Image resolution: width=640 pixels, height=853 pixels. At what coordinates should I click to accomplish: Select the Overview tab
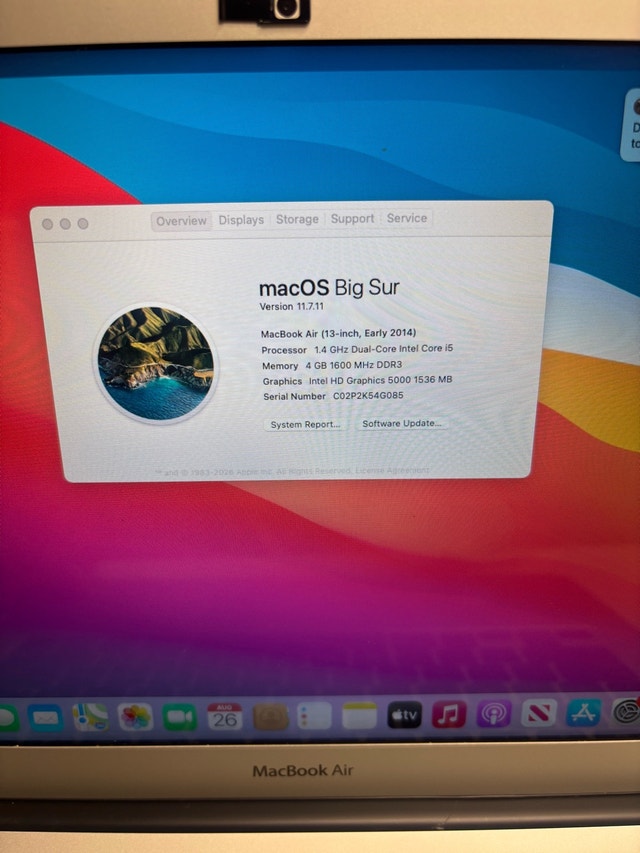pos(181,221)
